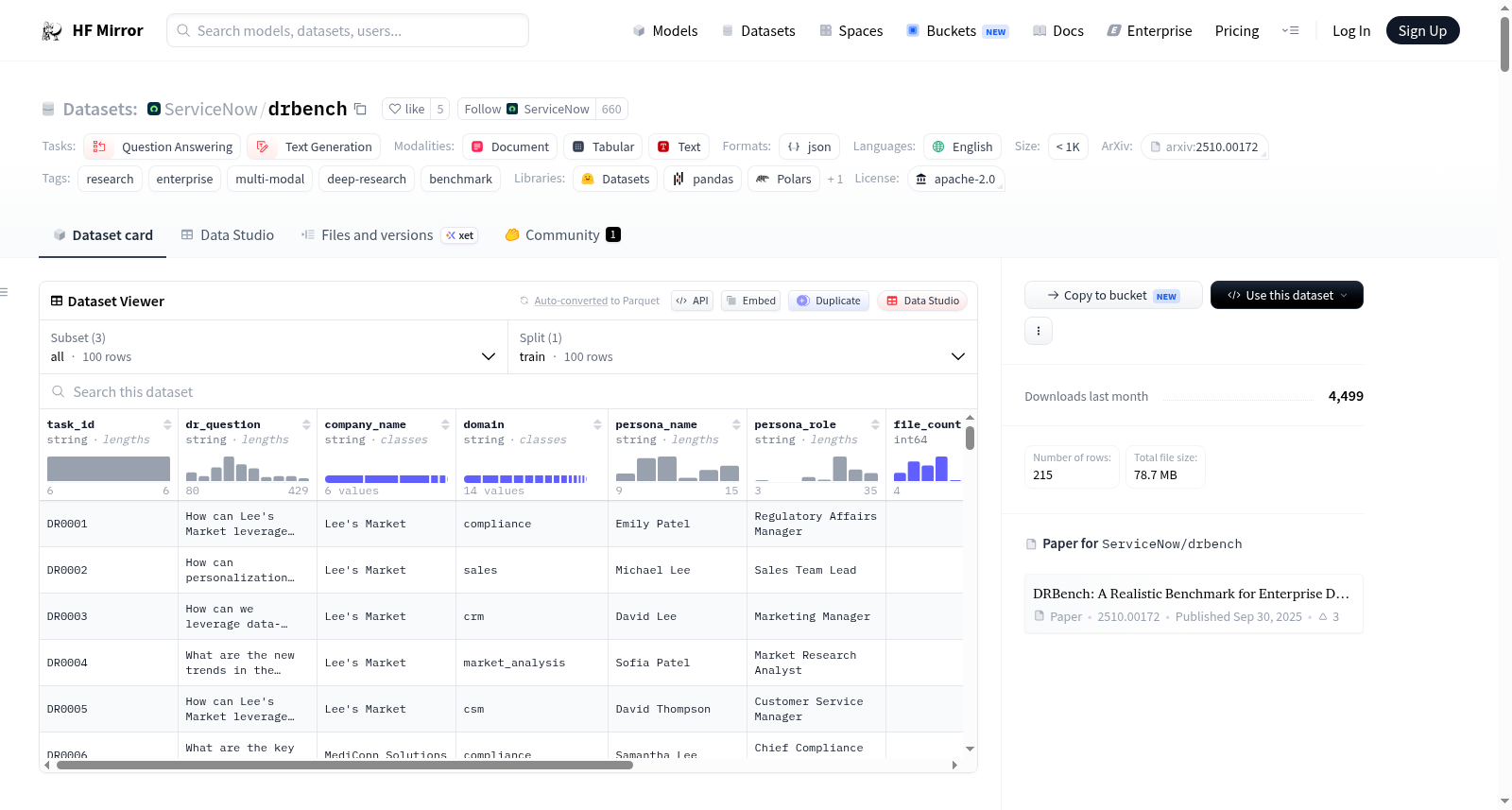Open the Subset dropdown
The image size is (1512, 810).
[273, 347]
